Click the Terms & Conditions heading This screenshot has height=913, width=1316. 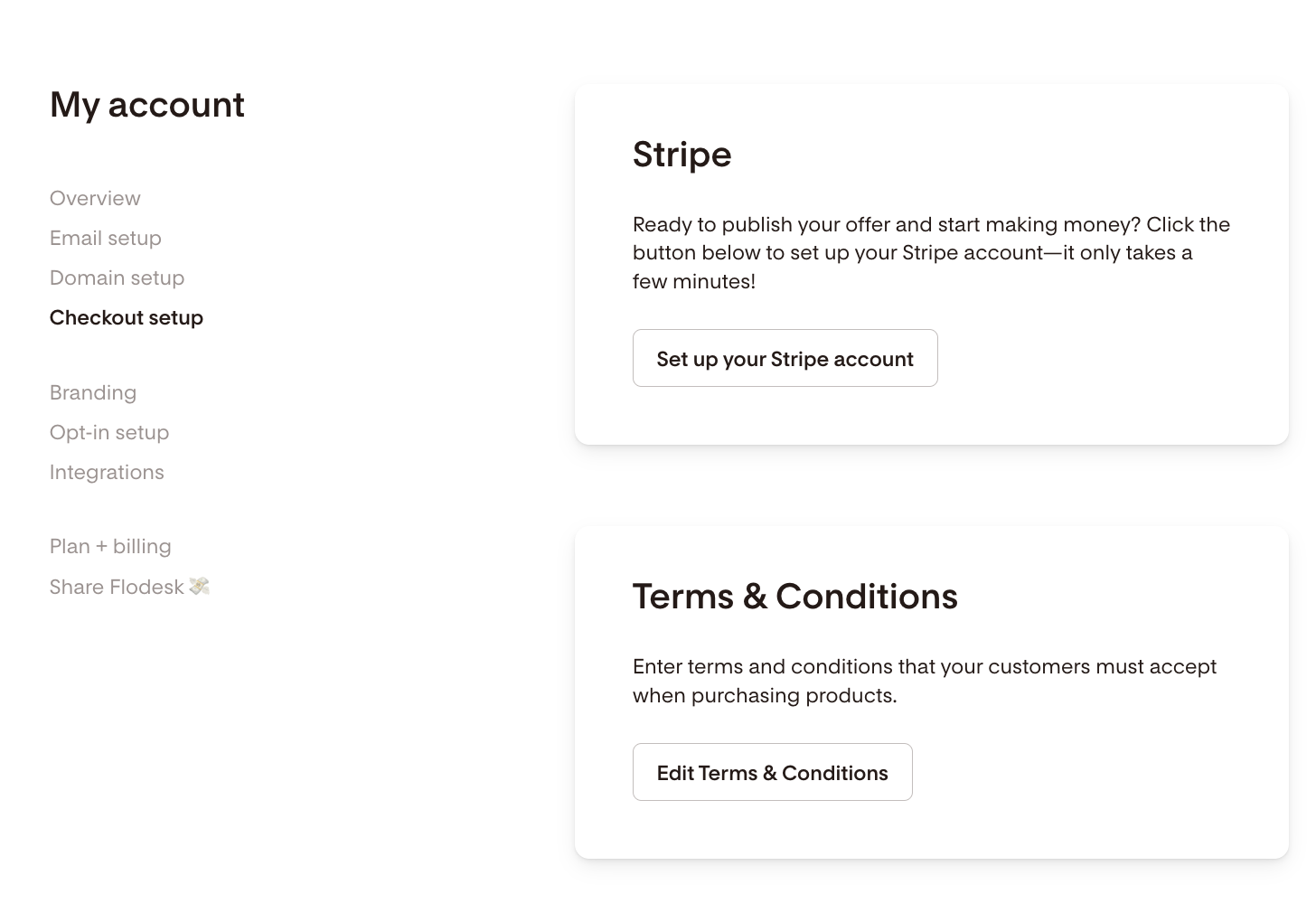794,597
